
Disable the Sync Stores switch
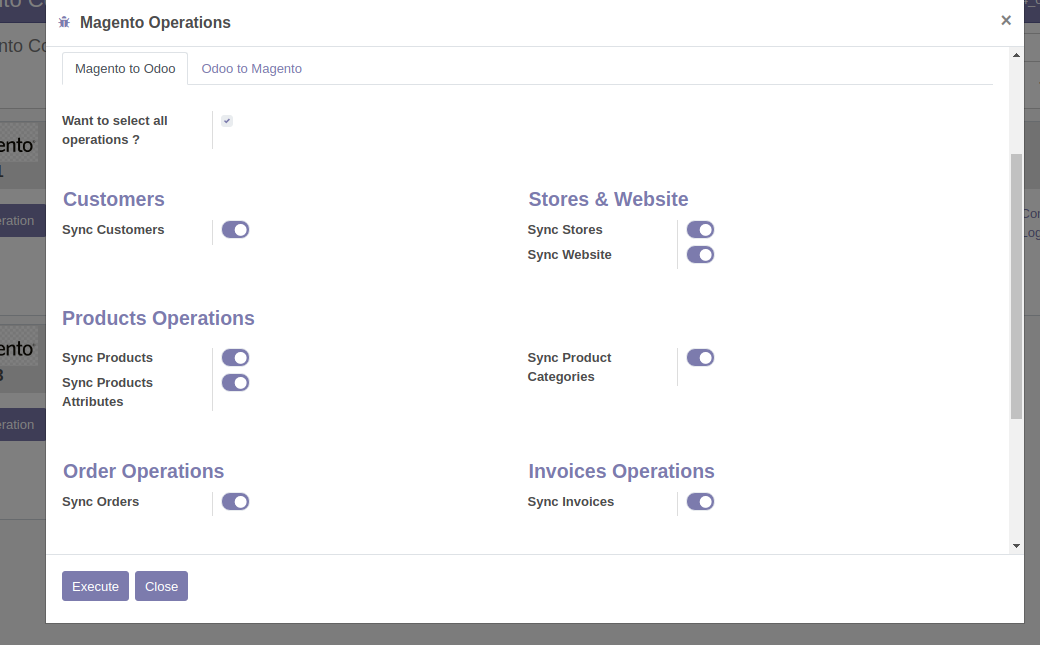[x=700, y=230]
